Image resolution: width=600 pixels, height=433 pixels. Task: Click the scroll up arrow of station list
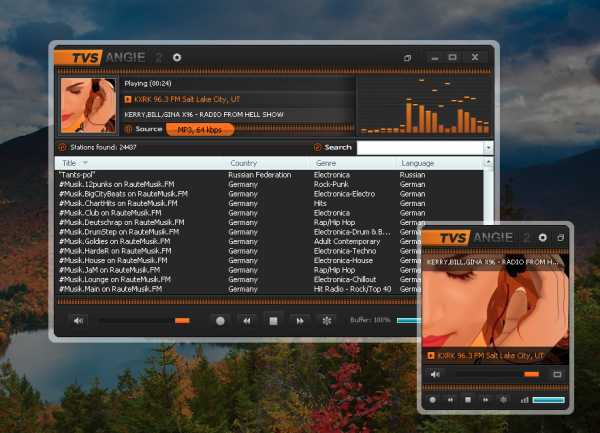pos(488,162)
